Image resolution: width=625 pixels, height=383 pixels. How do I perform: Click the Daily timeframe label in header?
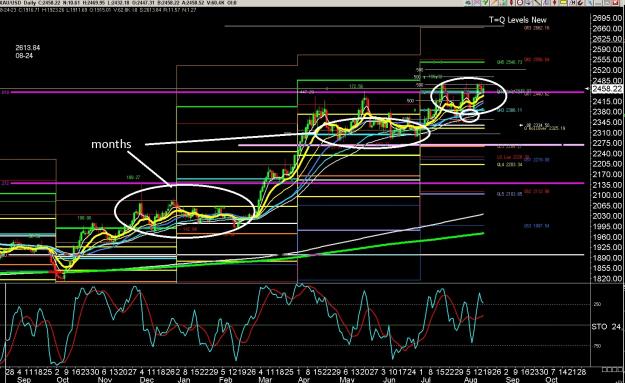tap(30, 3)
